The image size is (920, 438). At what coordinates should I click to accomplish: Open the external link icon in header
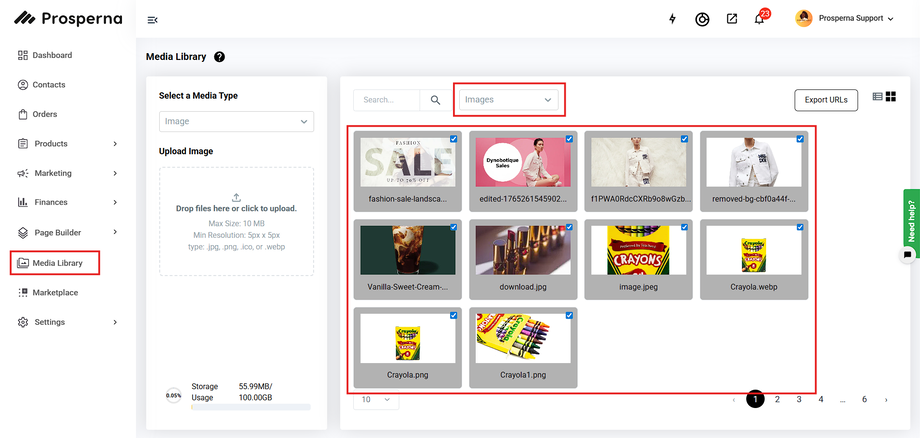click(732, 19)
